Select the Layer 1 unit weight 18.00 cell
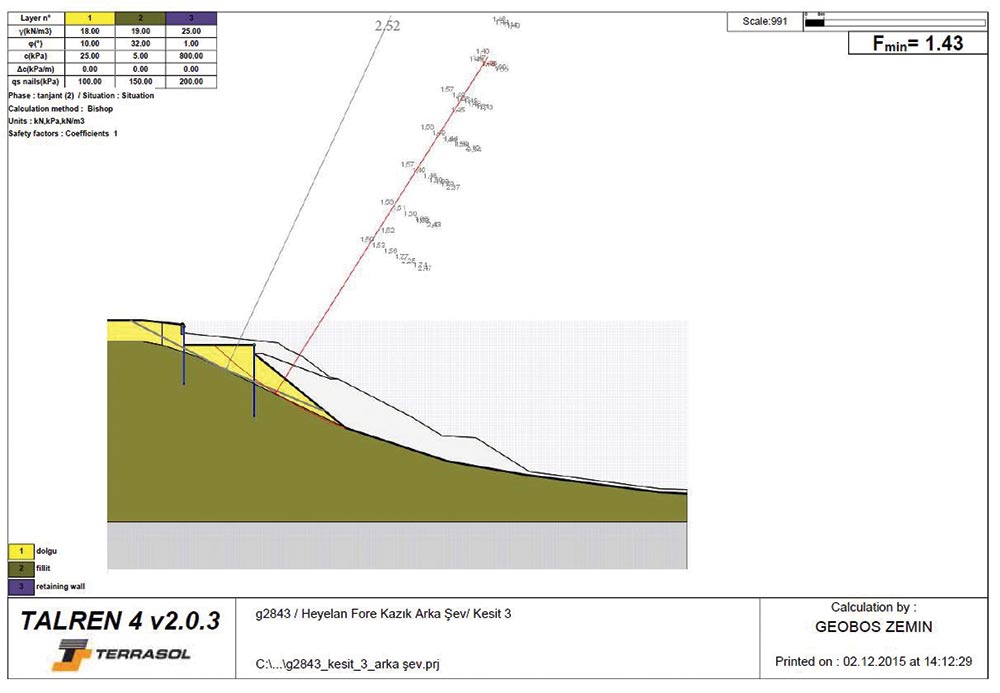 pos(92,31)
